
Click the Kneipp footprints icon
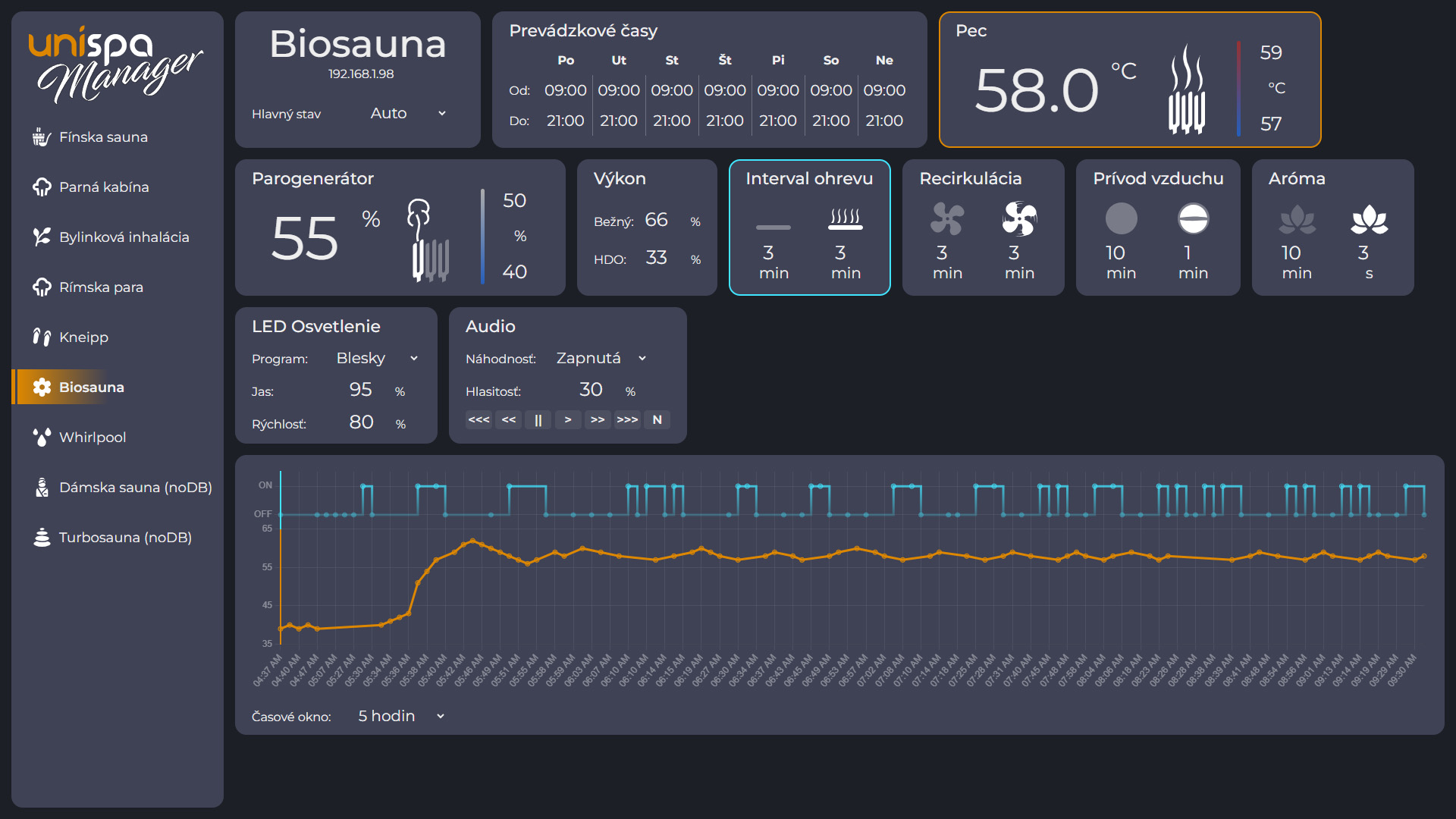point(42,337)
